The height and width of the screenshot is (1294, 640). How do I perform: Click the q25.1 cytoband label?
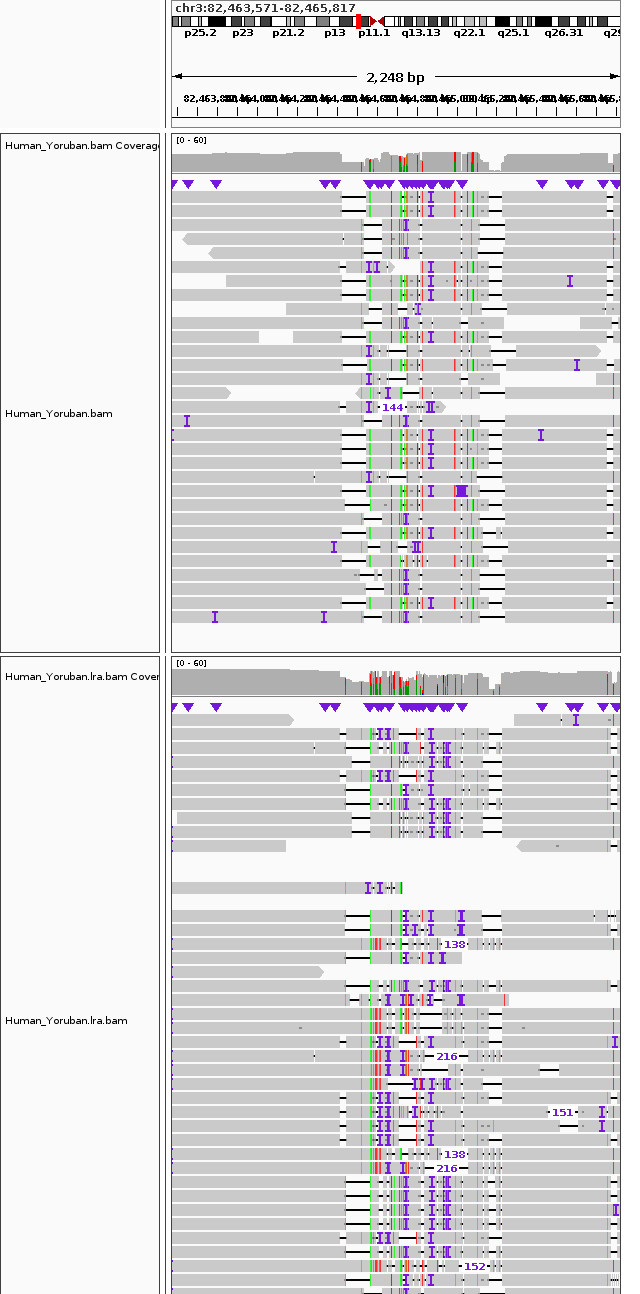click(513, 33)
